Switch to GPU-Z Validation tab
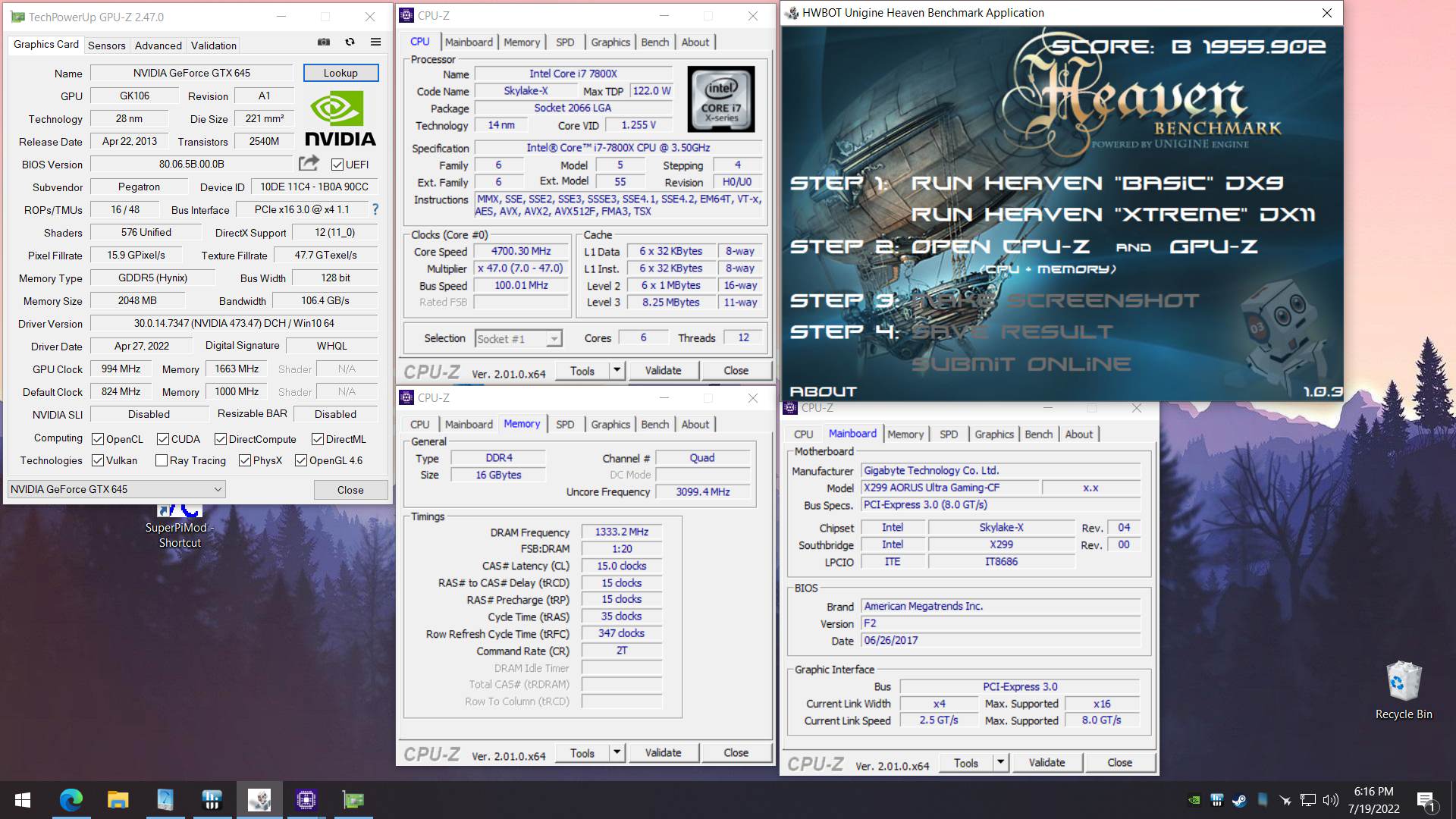The width and height of the screenshot is (1456, 819). click(x=213, y=45)
